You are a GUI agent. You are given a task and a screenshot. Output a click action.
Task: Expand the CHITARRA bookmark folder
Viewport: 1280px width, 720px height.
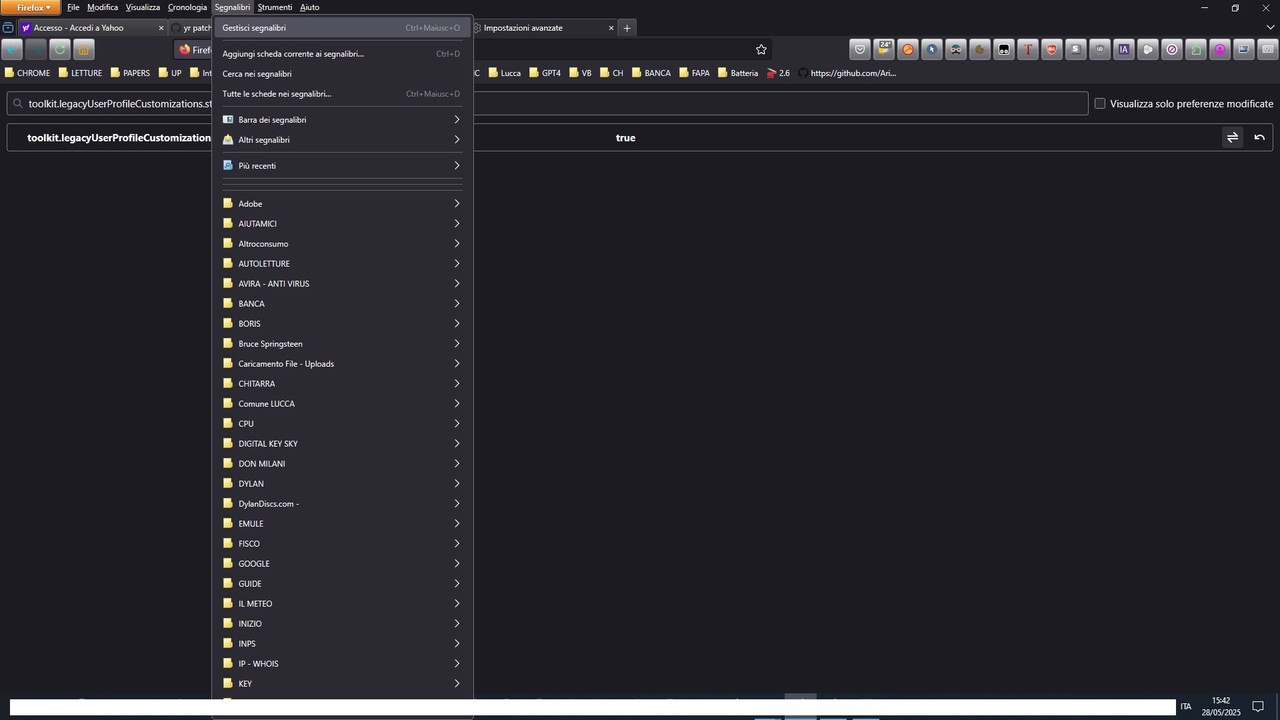(342, 383)
